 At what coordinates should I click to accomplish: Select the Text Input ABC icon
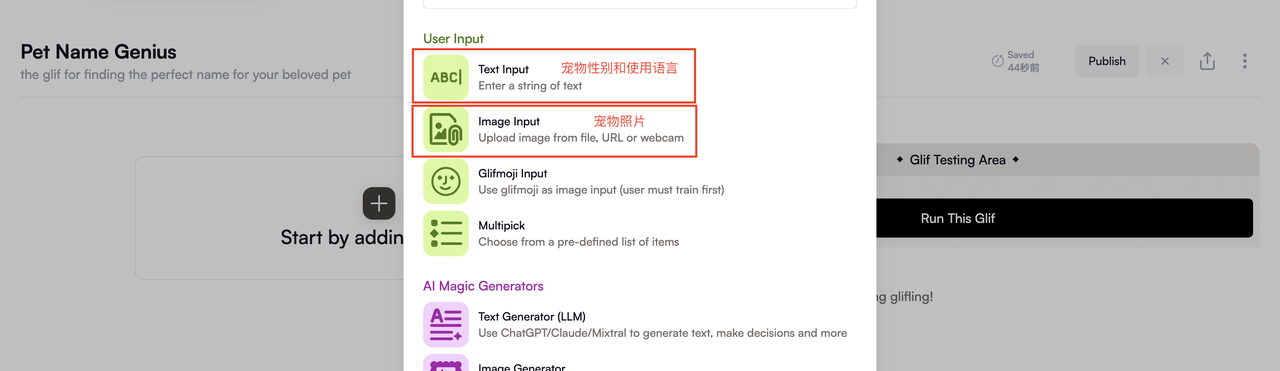446,77
